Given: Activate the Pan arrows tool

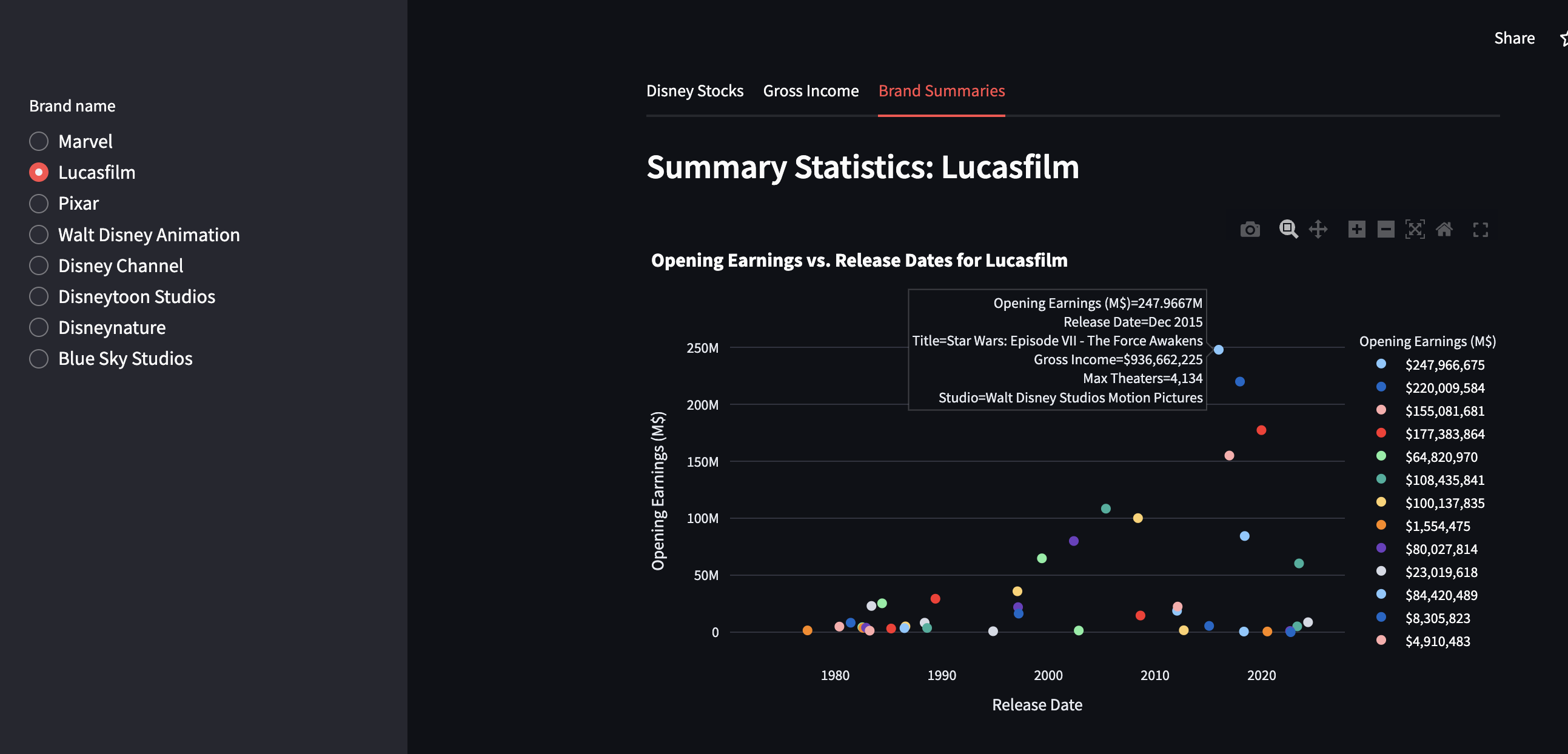Looking at the screenshot, I should pyautogui.click(x=1318, y=230).
